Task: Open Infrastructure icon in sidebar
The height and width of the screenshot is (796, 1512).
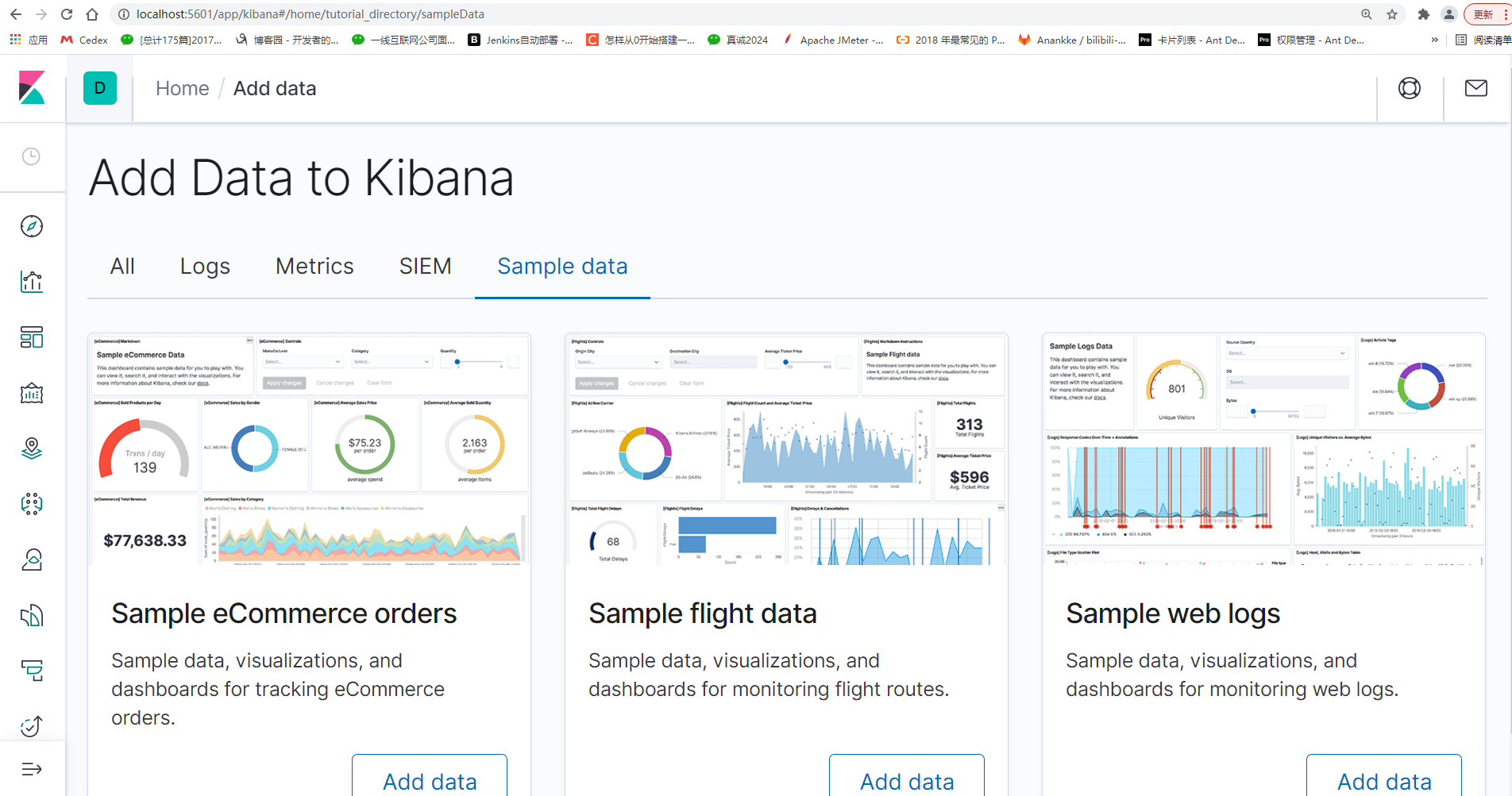Action: (32, 560)
